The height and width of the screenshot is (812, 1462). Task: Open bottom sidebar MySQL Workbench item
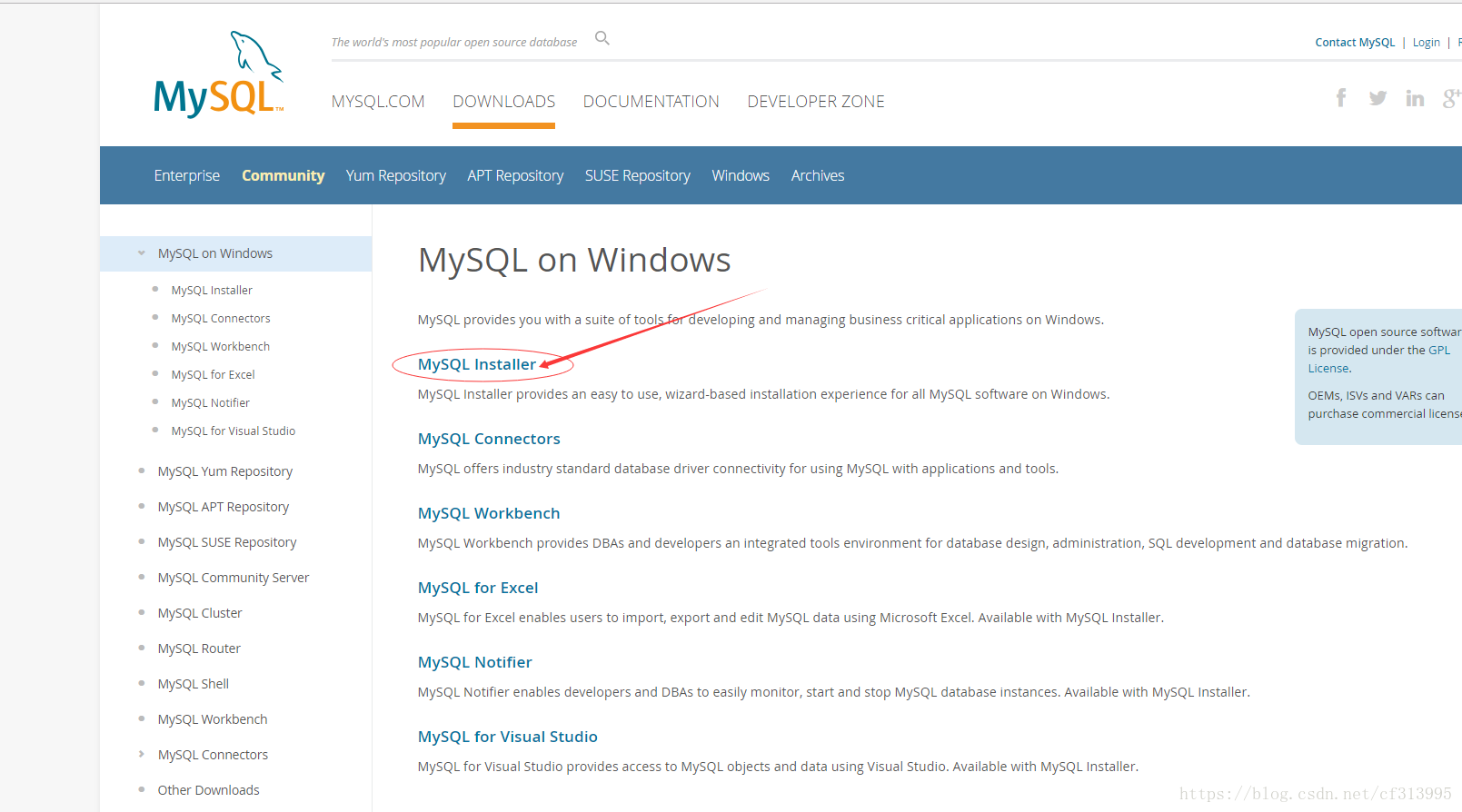pyautogui.click(x=213, y=719)
